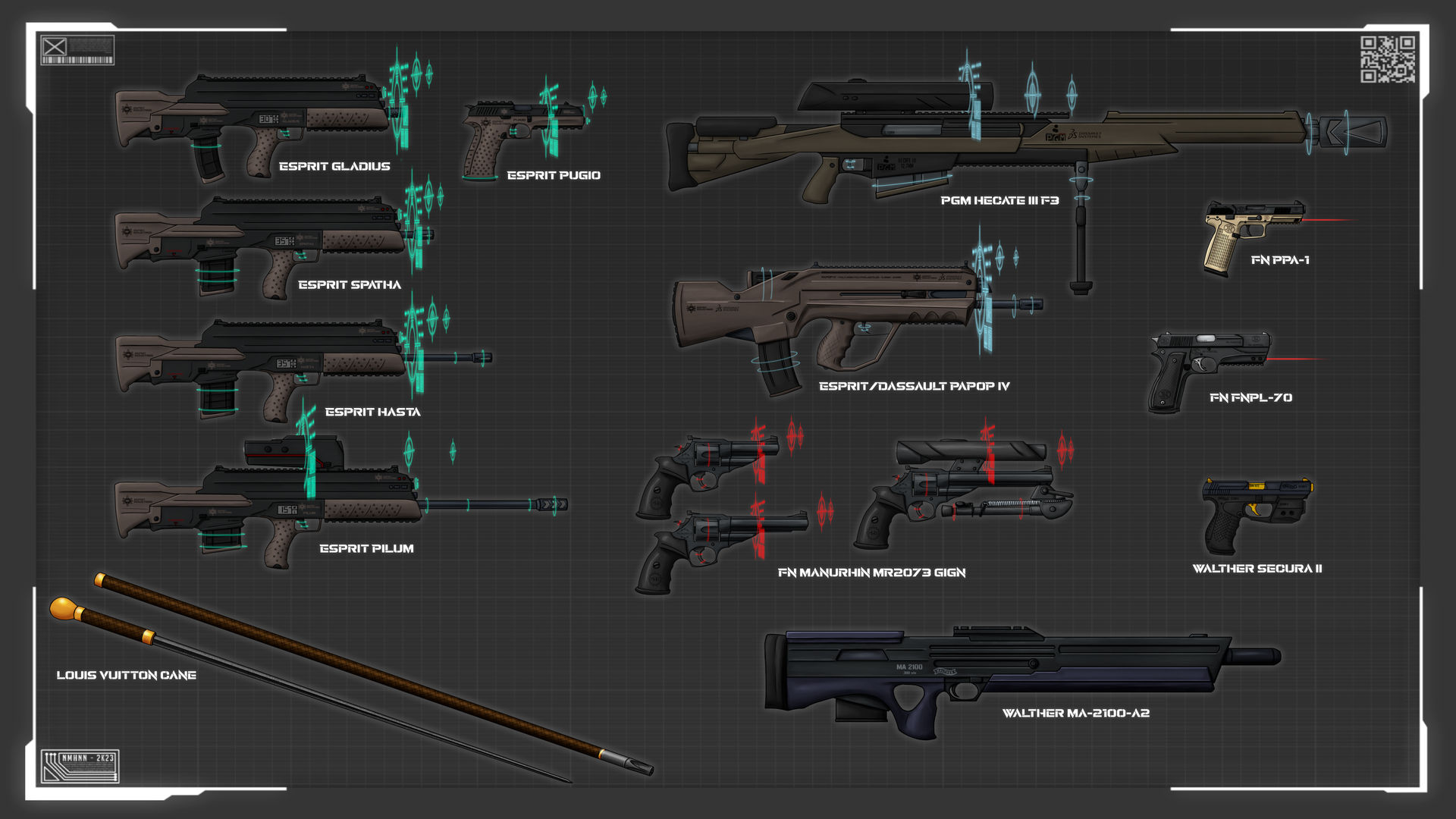Click the 'ESPRIT/DASSAULT PAPOP IV' label
The image size is (1456, 819).
915,386
